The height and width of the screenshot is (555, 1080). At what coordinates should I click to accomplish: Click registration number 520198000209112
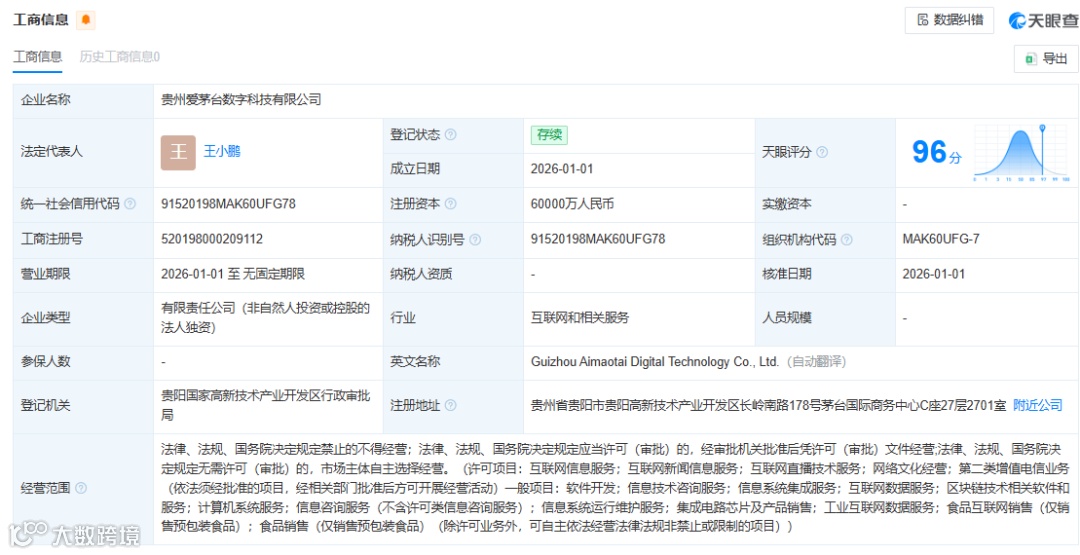point(212,239)
